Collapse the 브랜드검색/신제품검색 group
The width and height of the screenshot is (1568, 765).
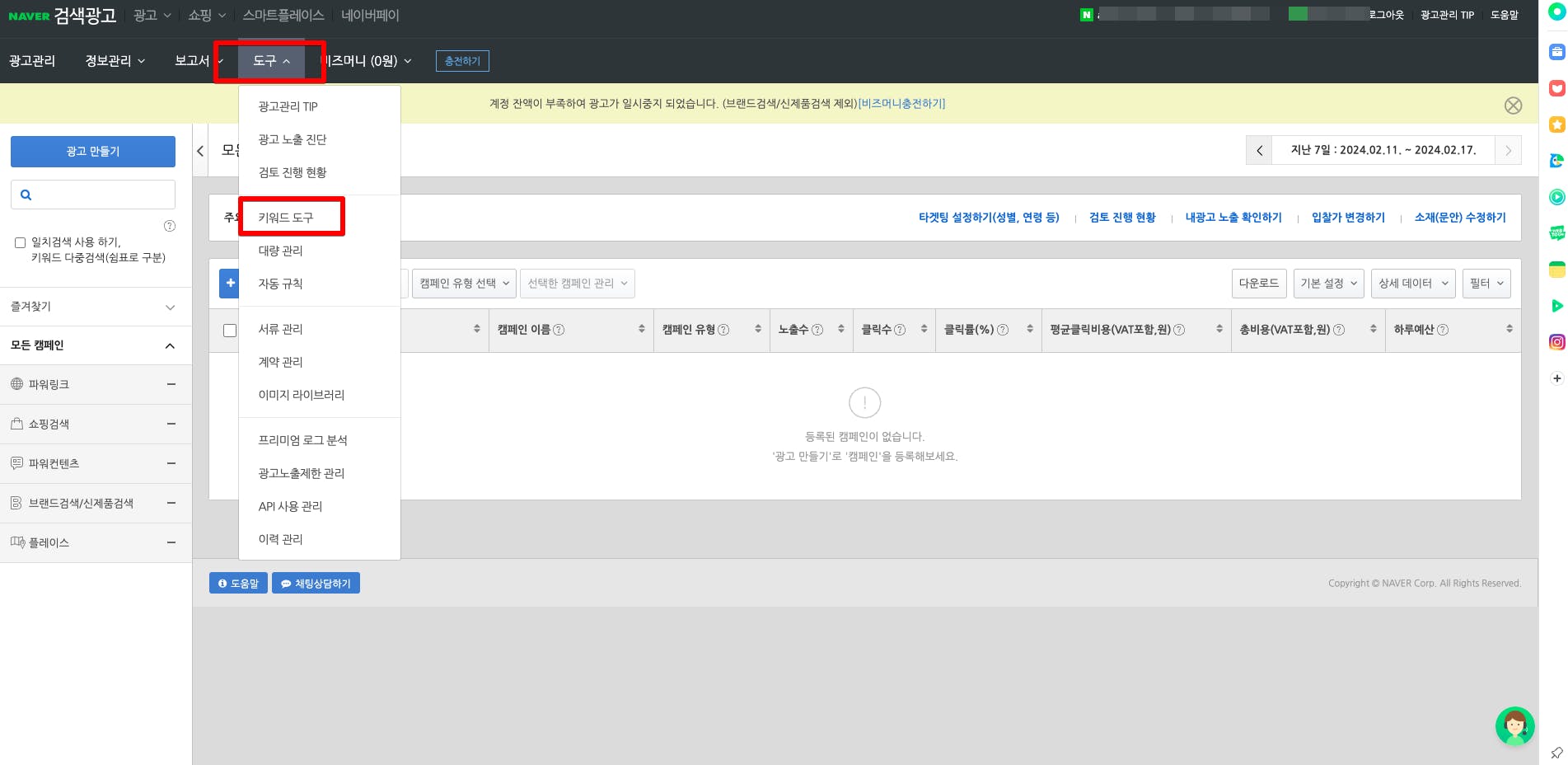pos(171,503)
